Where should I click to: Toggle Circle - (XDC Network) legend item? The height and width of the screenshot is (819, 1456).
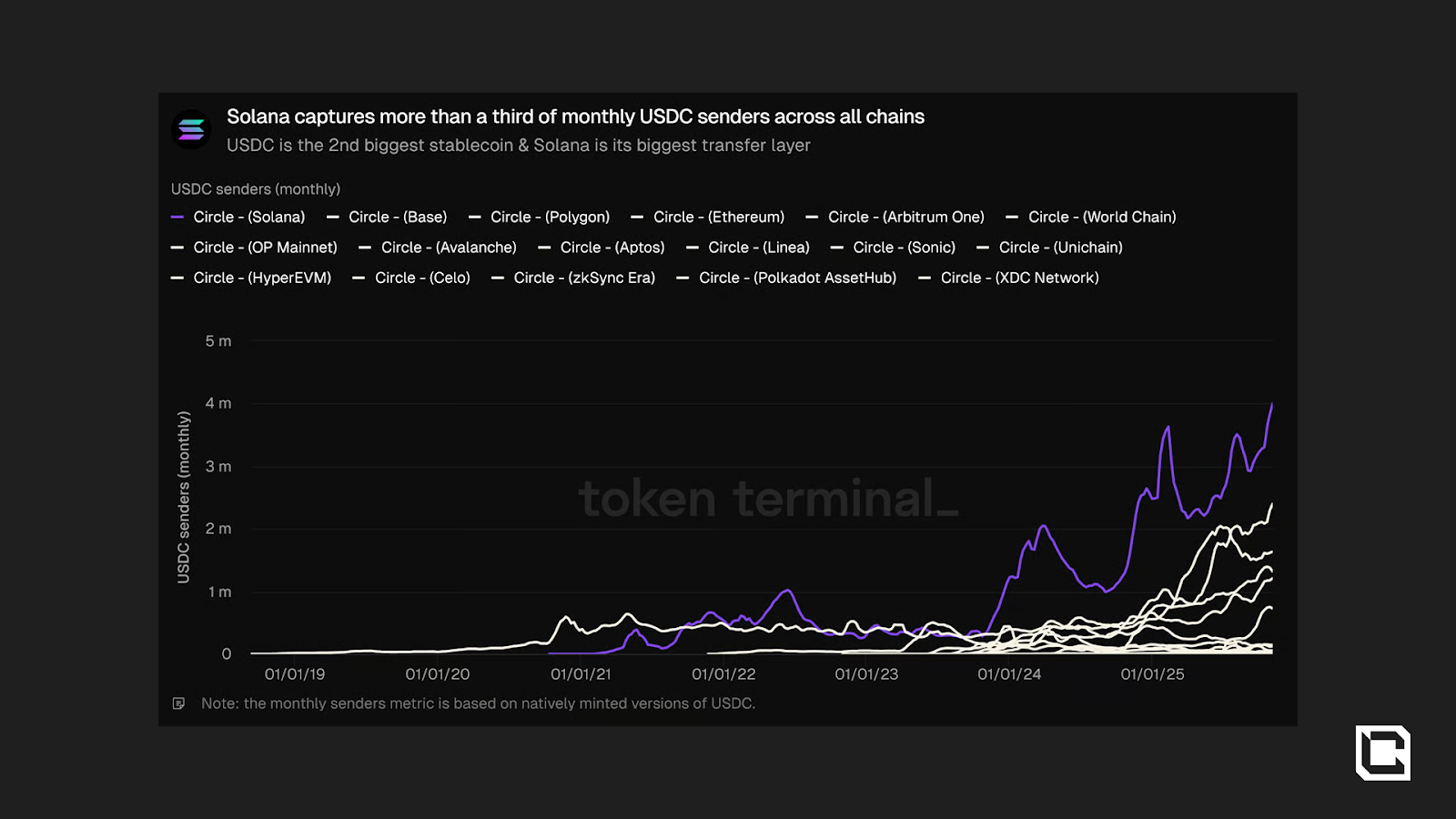tap(1019, 278)
